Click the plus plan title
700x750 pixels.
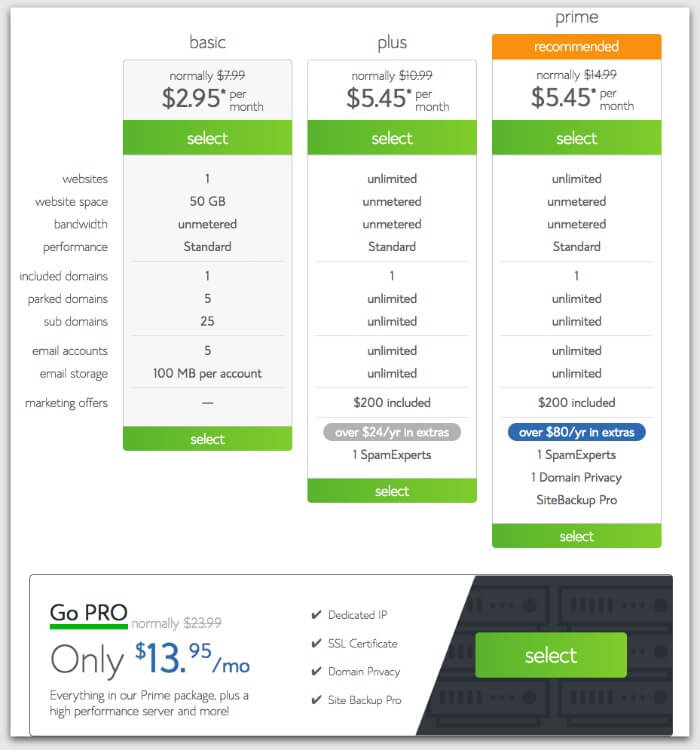coord(392,42)
